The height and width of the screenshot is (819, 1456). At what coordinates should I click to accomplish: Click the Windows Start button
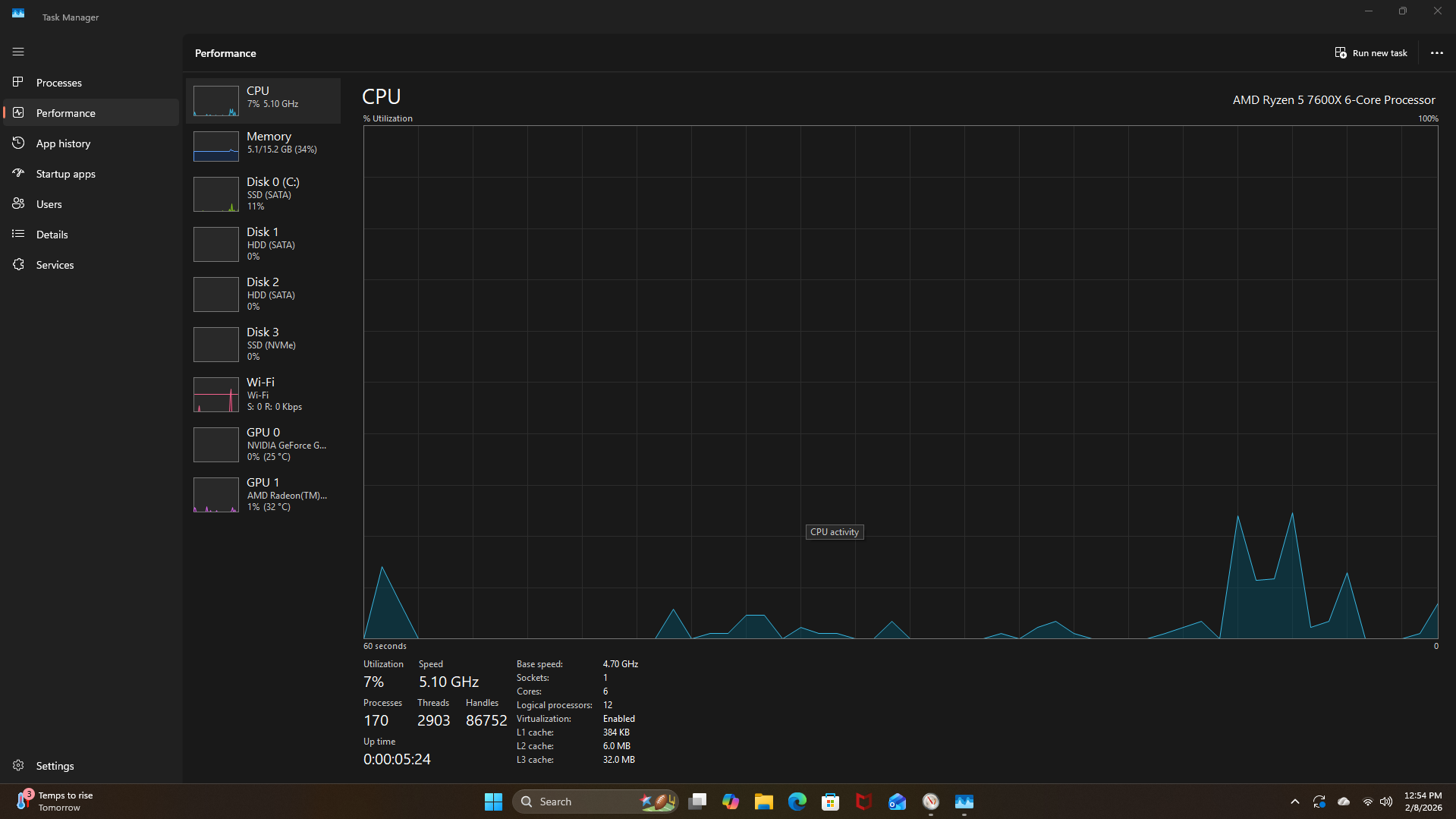[493, 802]
